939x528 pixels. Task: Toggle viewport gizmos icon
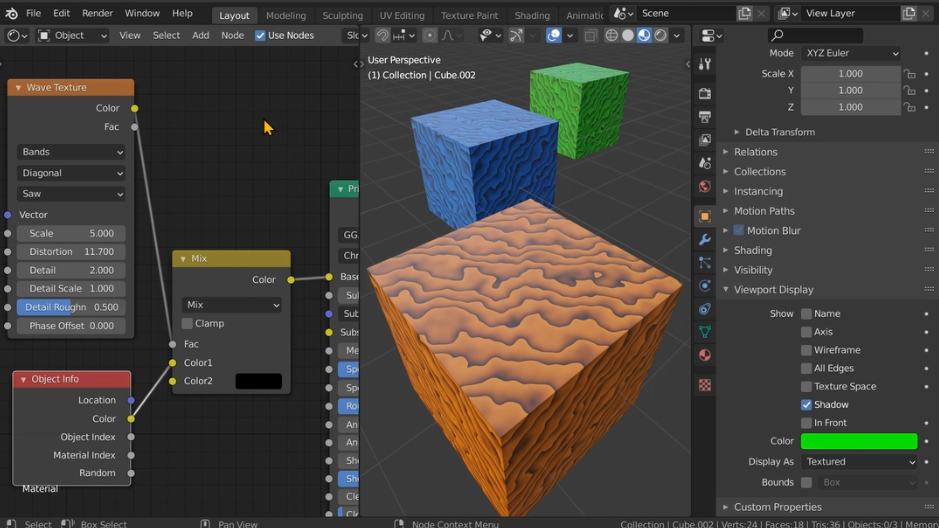point(516,35)
